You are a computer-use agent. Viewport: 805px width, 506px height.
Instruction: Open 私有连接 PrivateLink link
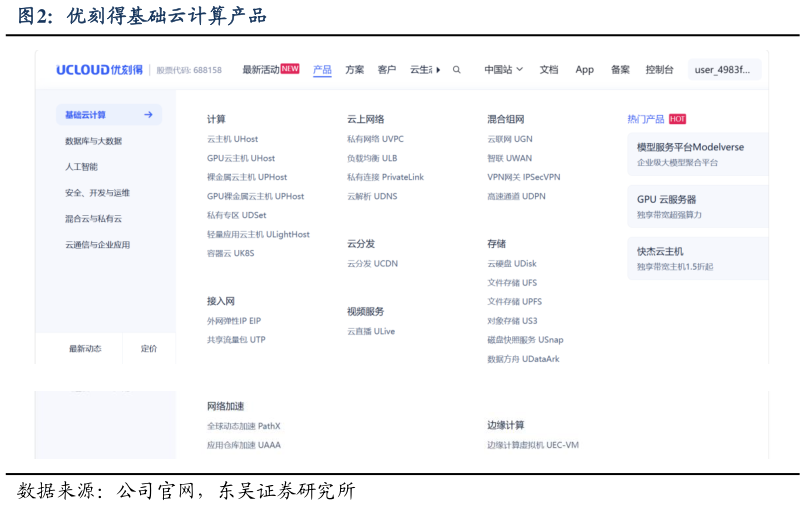(386, 177)
